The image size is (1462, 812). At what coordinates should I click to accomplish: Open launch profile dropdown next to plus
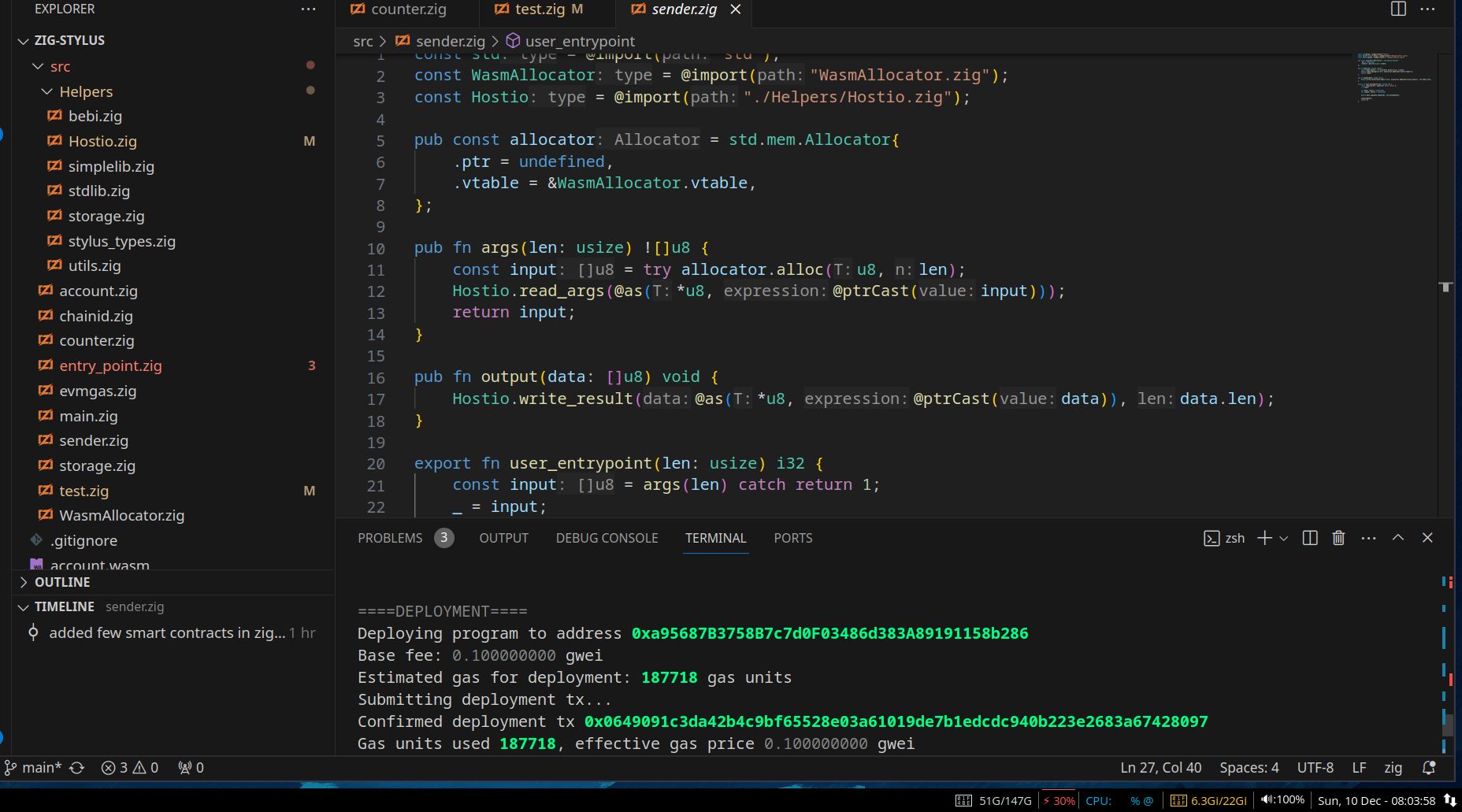(x=1284, y=538)
